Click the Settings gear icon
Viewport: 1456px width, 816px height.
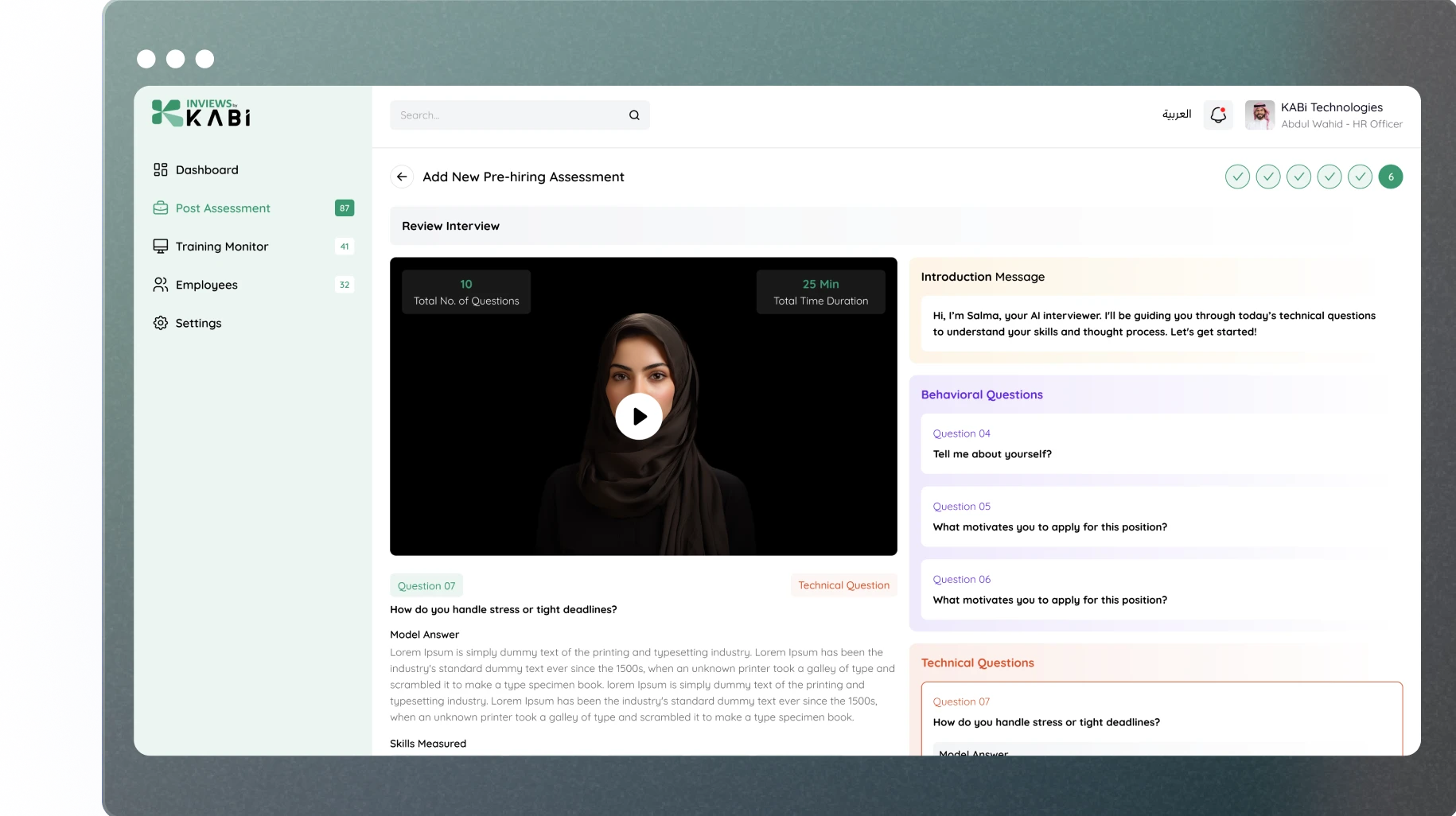(160, 322)
